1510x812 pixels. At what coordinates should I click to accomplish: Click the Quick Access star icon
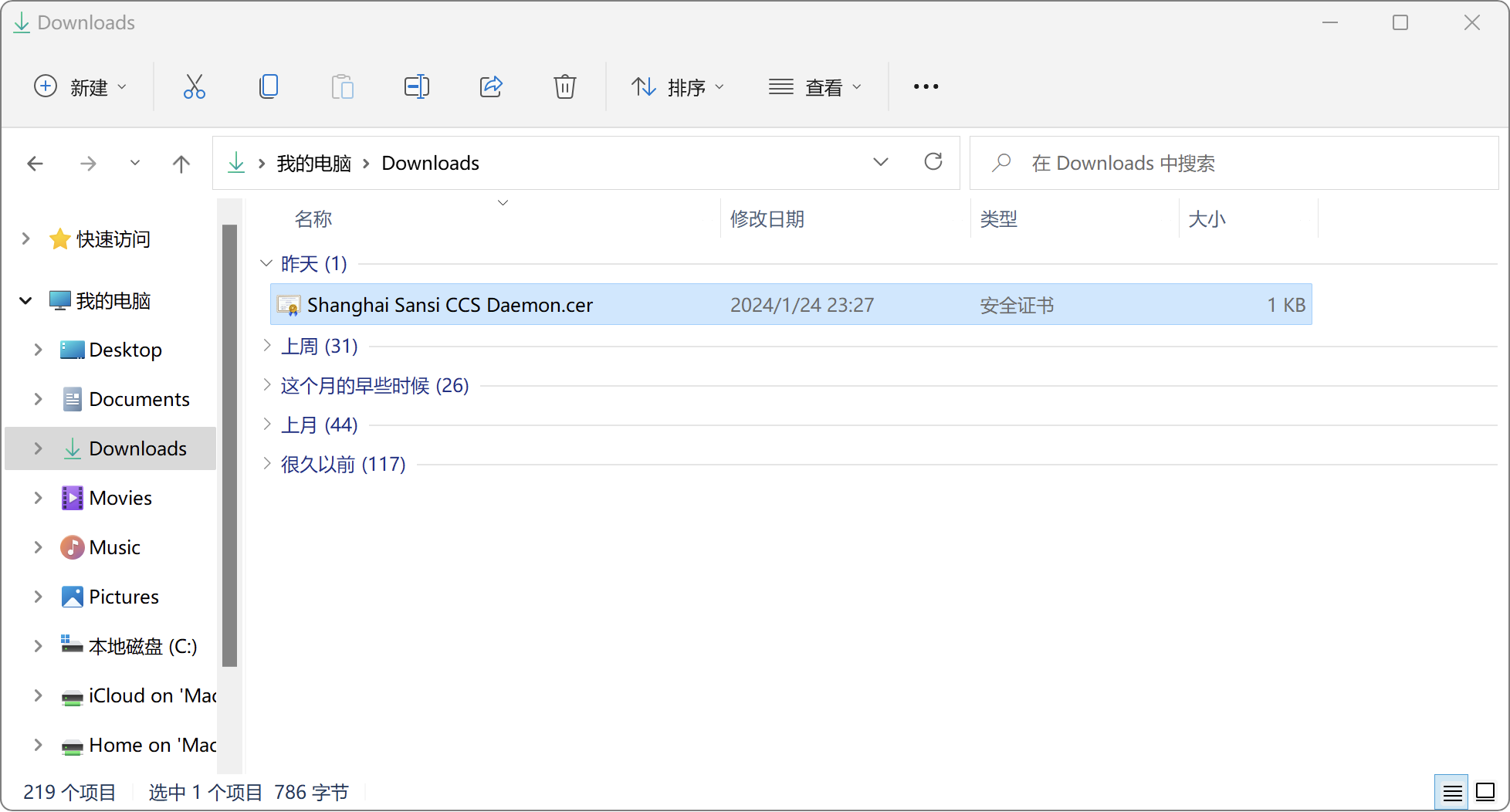[x=59, y=239]
